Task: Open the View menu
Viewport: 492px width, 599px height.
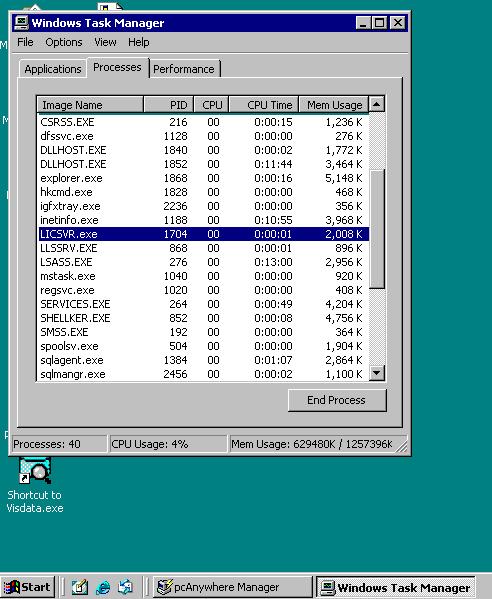Action: click(x=105, y=42)
